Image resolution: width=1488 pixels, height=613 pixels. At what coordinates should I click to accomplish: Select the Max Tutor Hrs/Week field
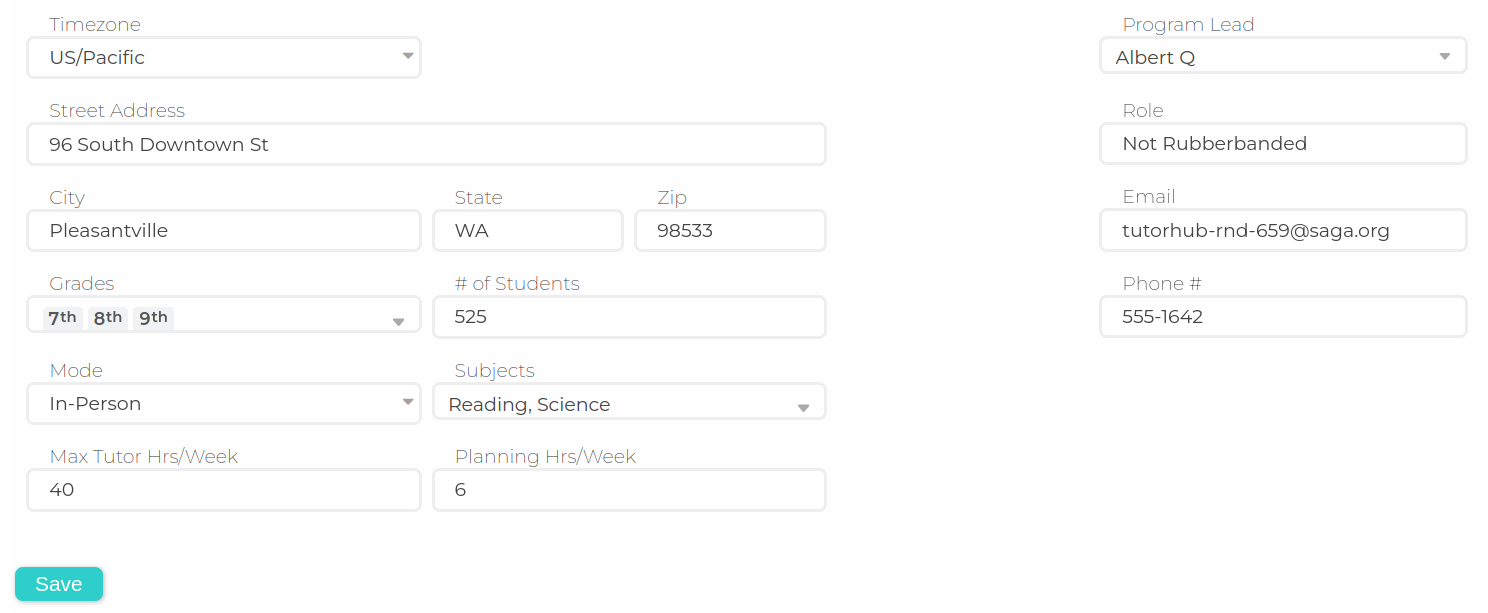pyautogui.click(x=223, y=490)
